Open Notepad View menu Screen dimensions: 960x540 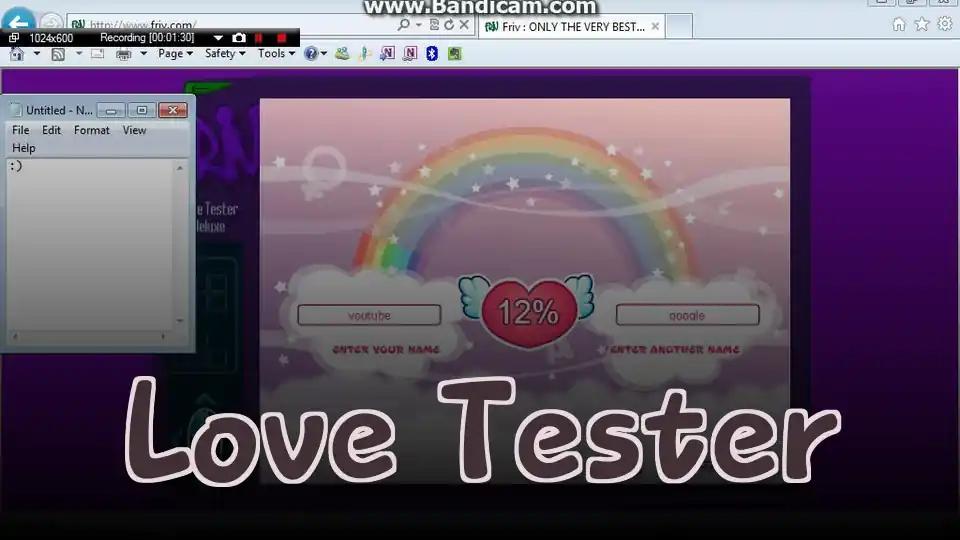coord(134,130)
